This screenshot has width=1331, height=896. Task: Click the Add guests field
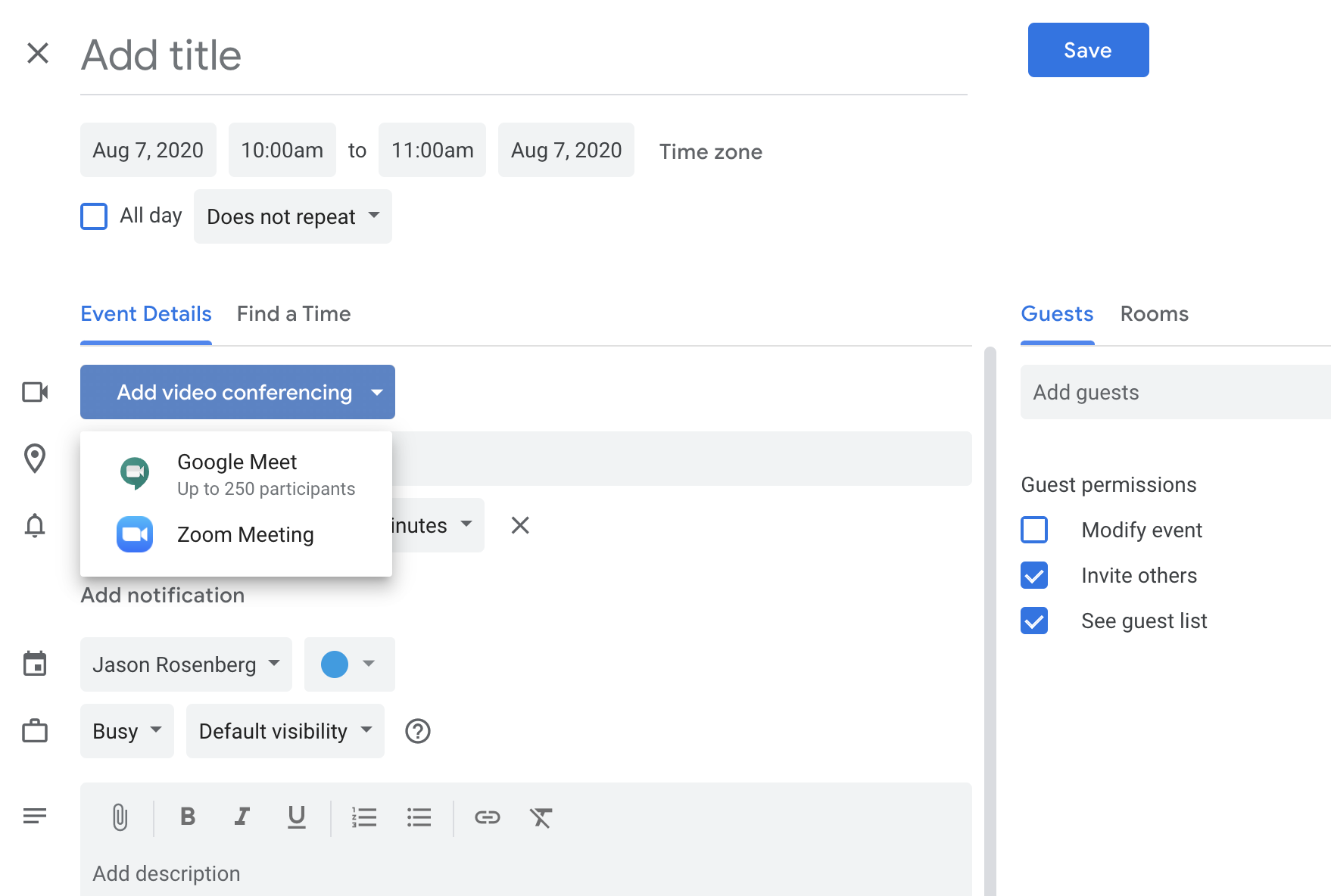[1176, 392]
